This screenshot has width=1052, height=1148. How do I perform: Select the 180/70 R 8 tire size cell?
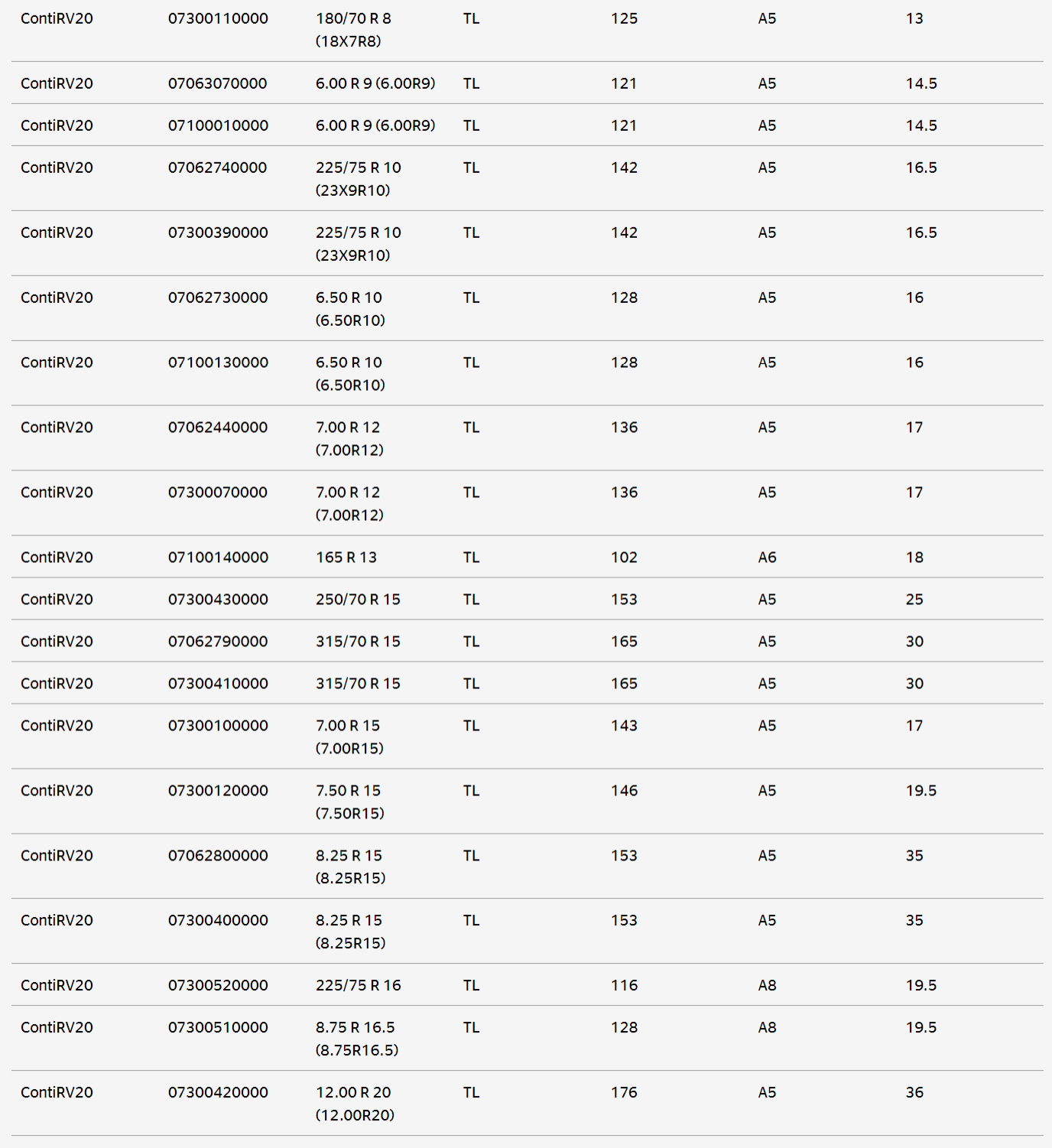coord(353,29)
